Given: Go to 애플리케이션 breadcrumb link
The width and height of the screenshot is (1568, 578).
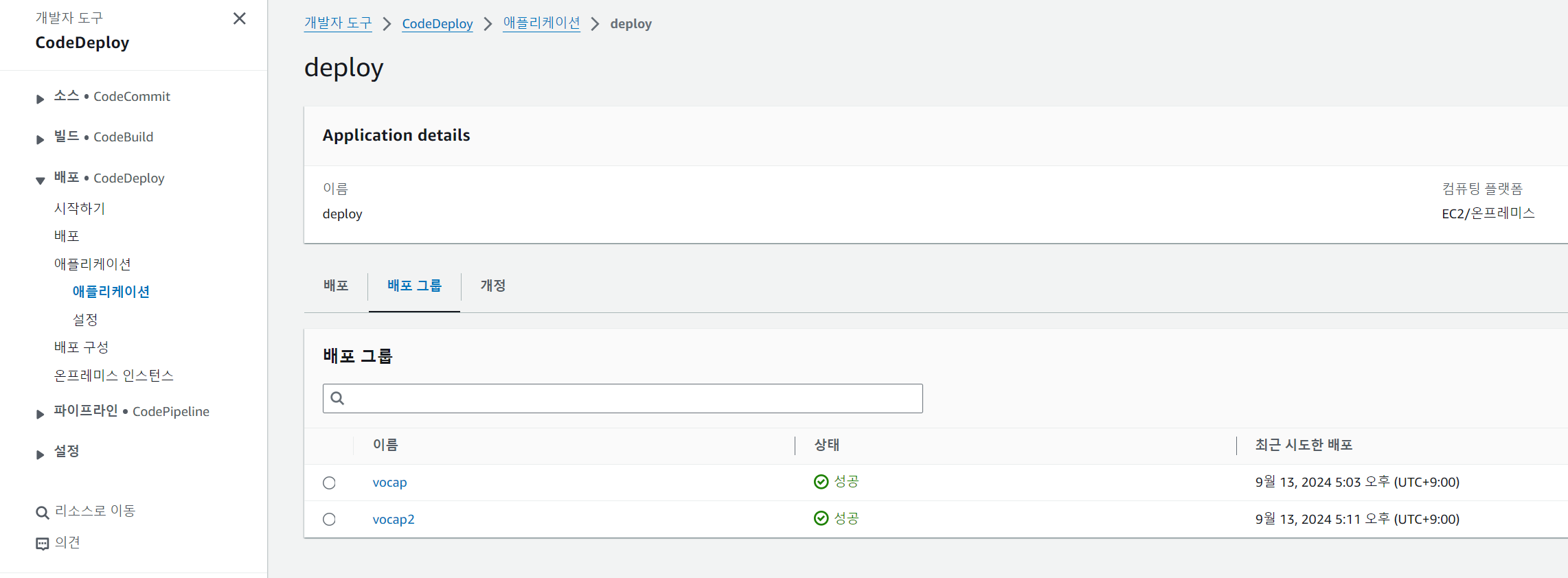Looking at the screenshot, I should (x=541, y=23).
